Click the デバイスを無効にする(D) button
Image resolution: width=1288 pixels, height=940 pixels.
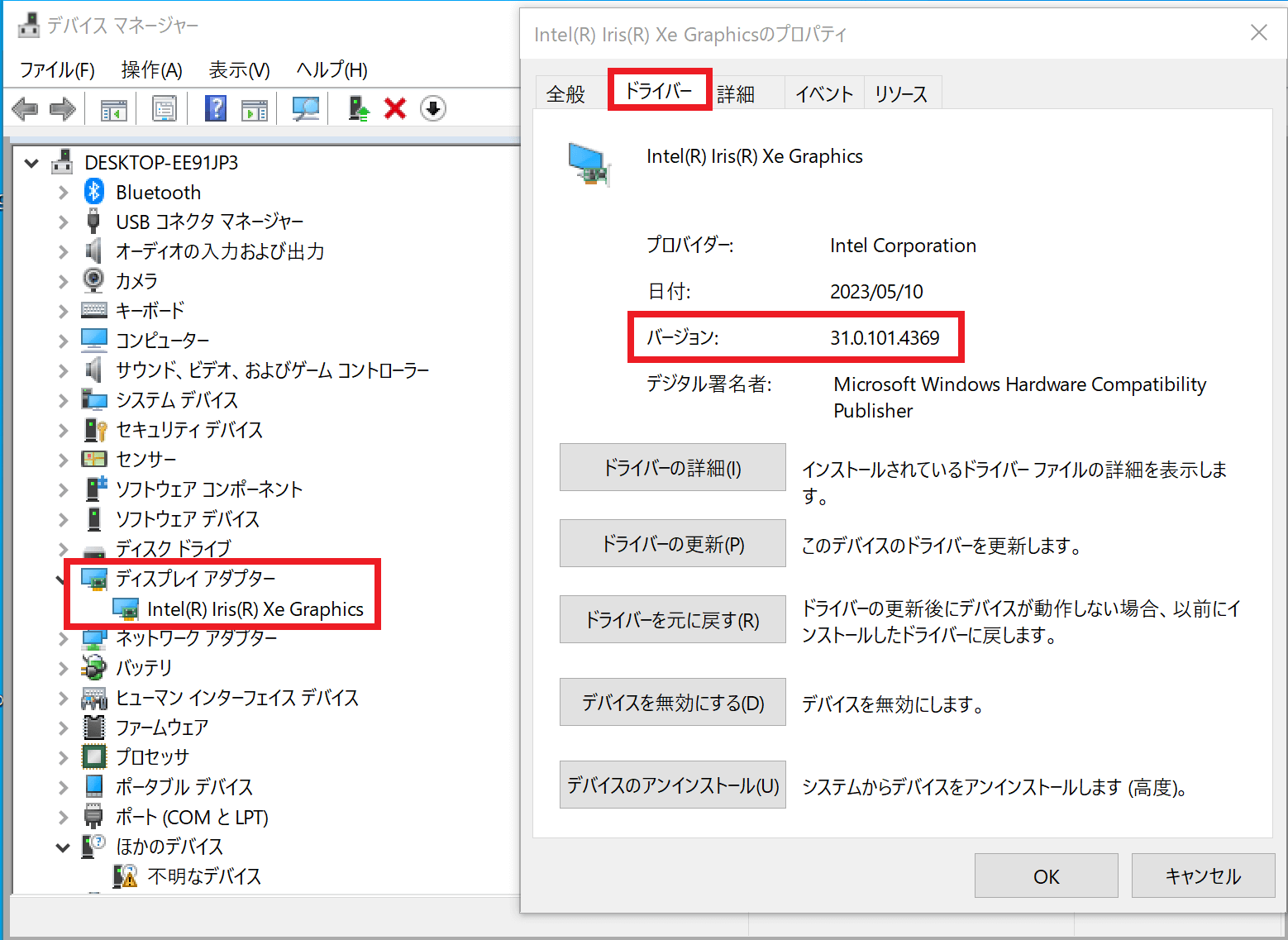[x=673, y=702]
